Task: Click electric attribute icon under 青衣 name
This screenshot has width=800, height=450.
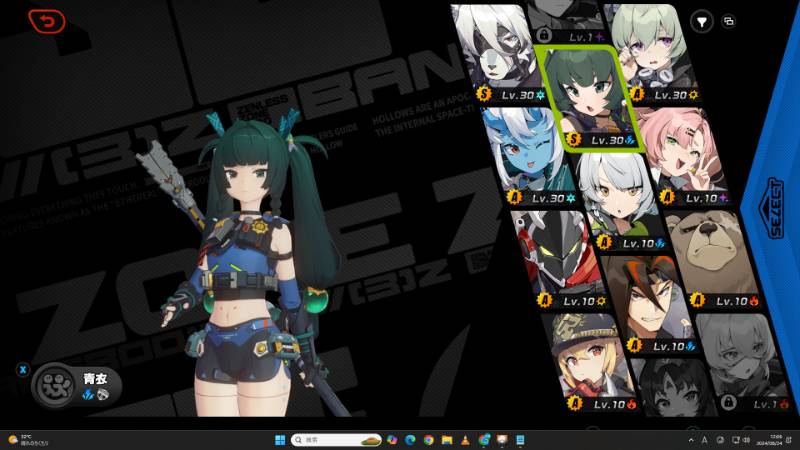Action: click(88, 394)
